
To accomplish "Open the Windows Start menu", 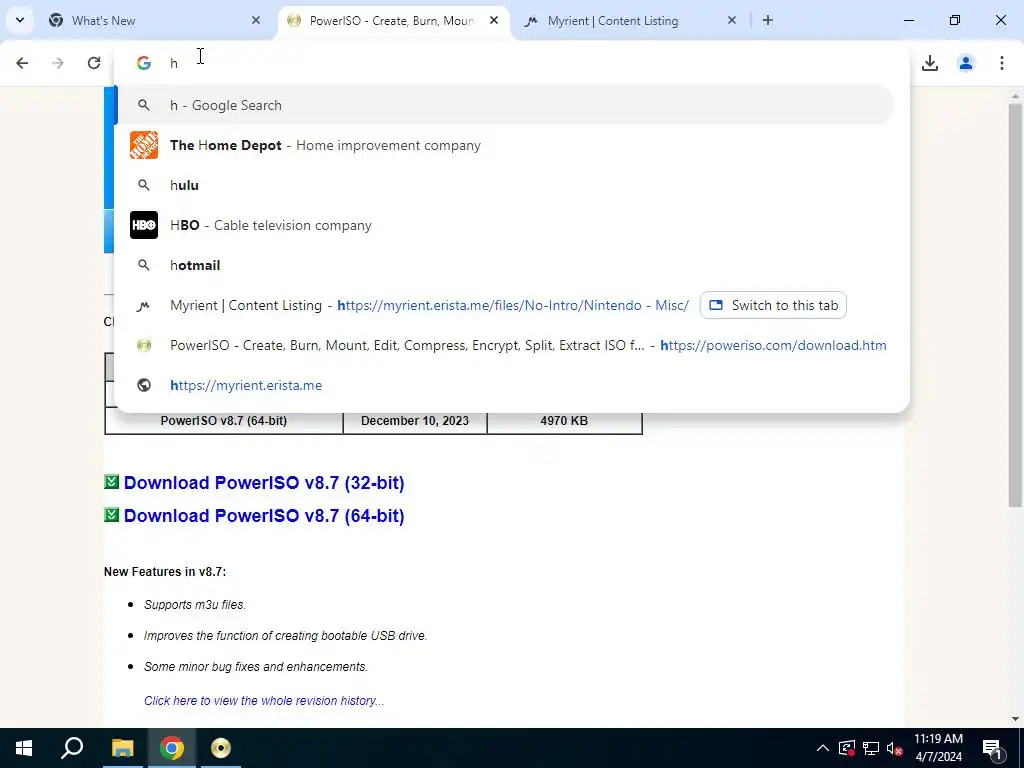I will coord(24,748).
